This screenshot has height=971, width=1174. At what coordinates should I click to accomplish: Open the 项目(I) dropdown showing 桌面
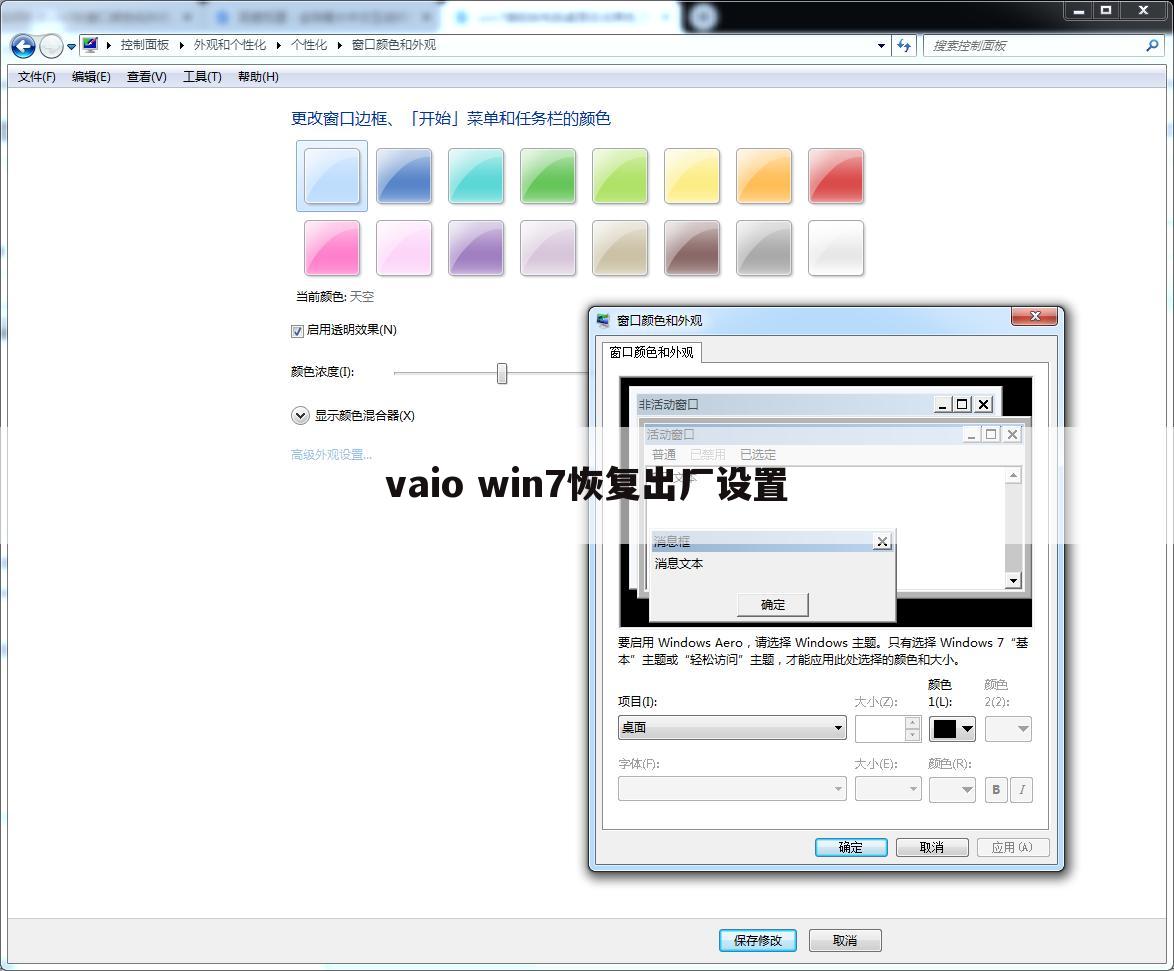(732, 727)
